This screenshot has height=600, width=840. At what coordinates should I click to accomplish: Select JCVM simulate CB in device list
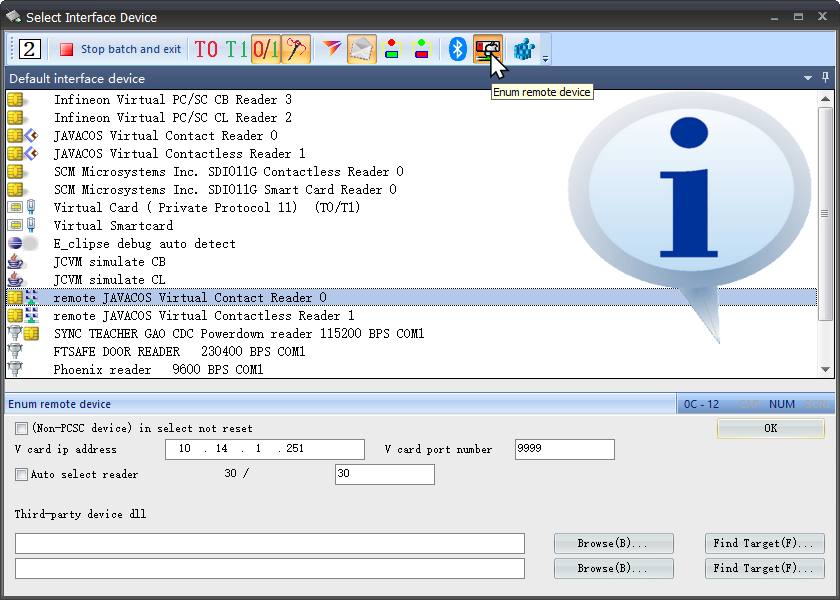(110, 262)
